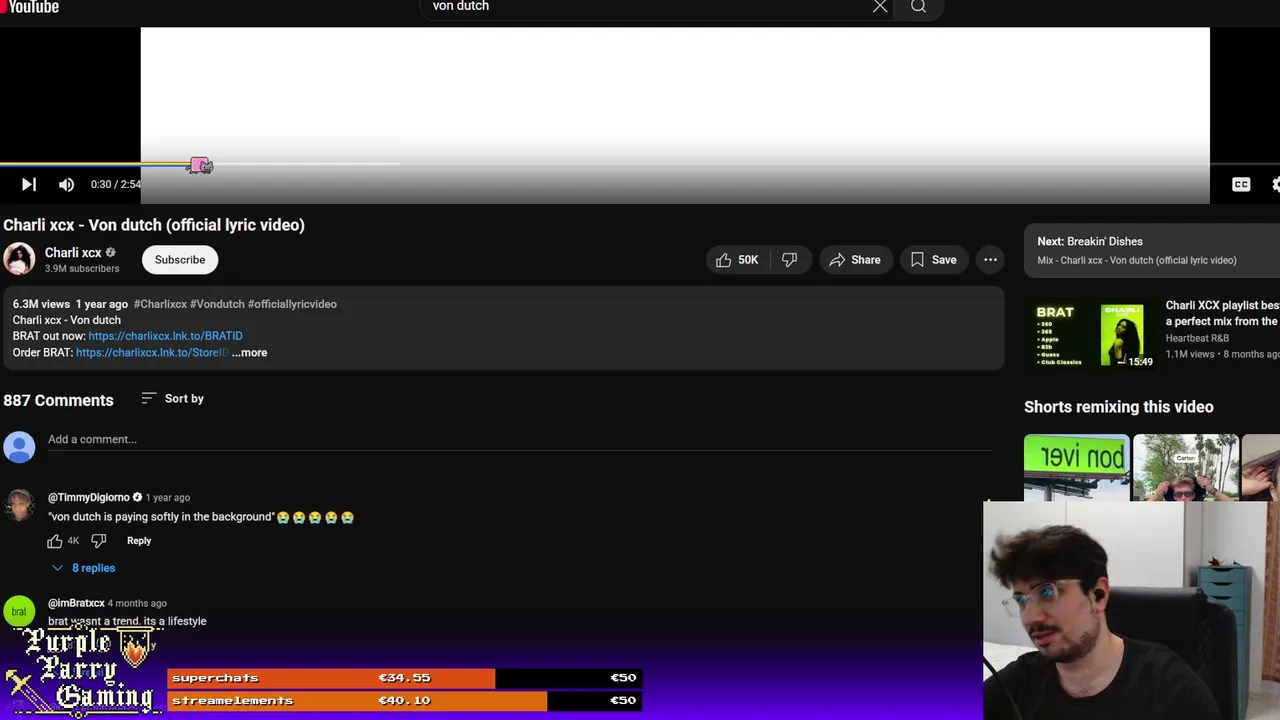Open the charlixcx.lnk.to/BRATID link
Viewport: 1280px width, 720px height.
point(165,336)
